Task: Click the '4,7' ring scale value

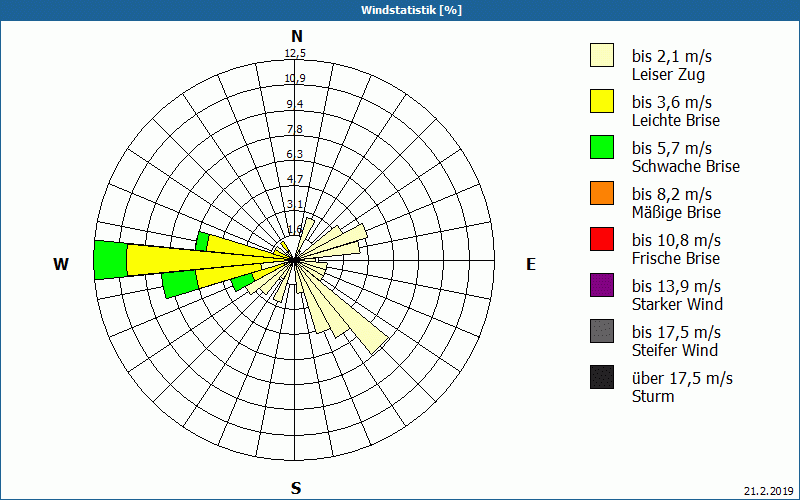Action: (295, 179)
